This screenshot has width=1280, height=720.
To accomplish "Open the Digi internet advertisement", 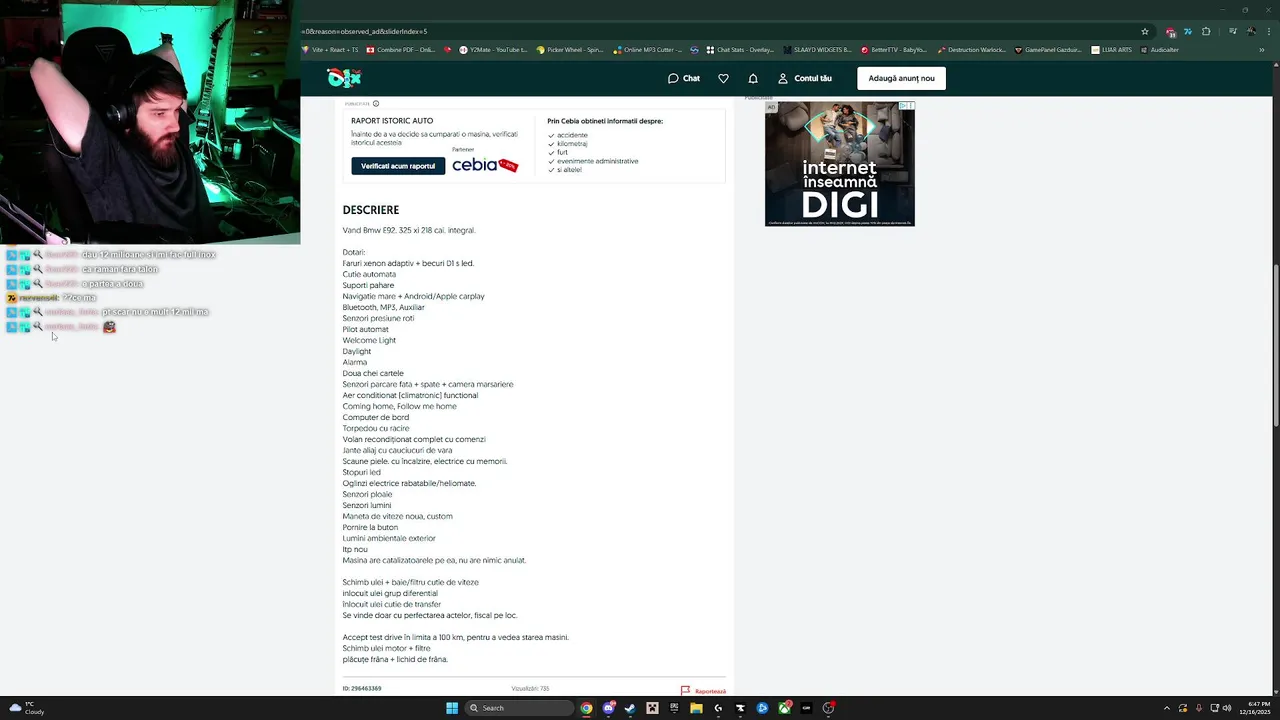I will (839, 164).
